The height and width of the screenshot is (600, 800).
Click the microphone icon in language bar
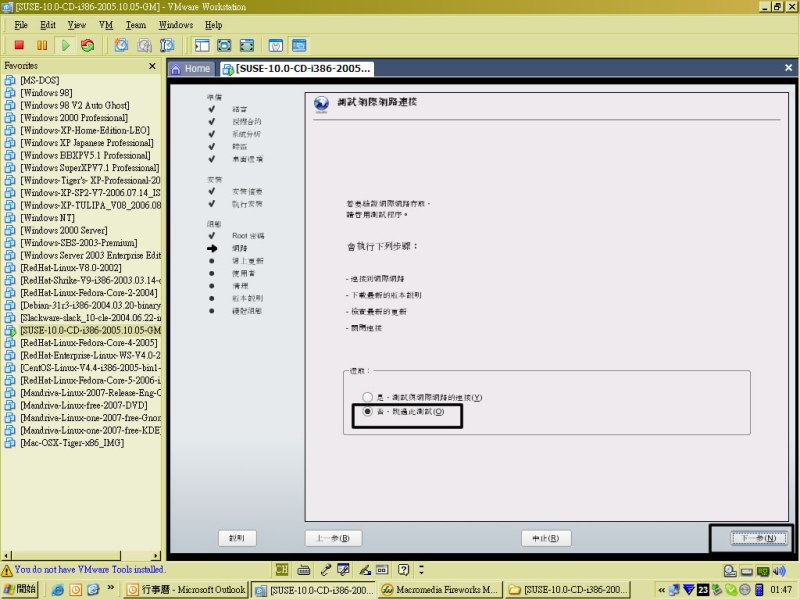[325, 569]
